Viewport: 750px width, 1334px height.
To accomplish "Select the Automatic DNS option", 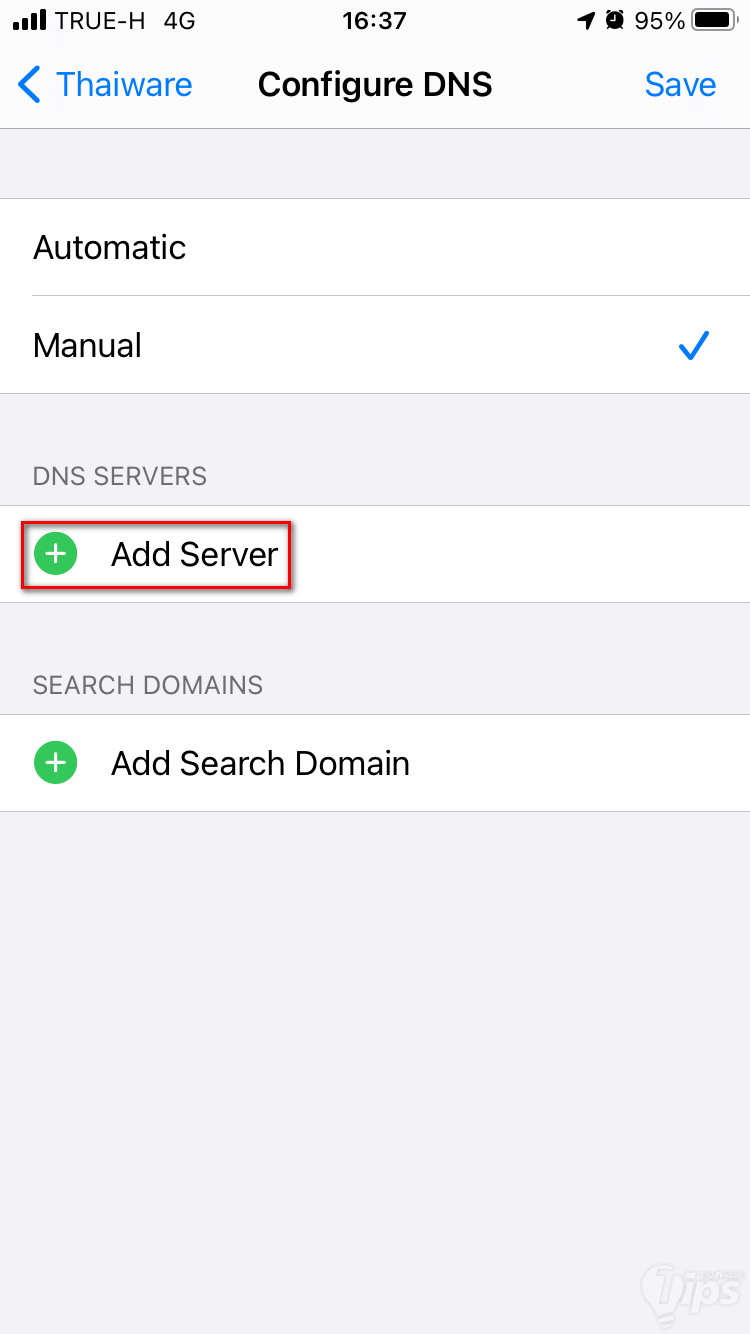I will [x=375, y=247].
